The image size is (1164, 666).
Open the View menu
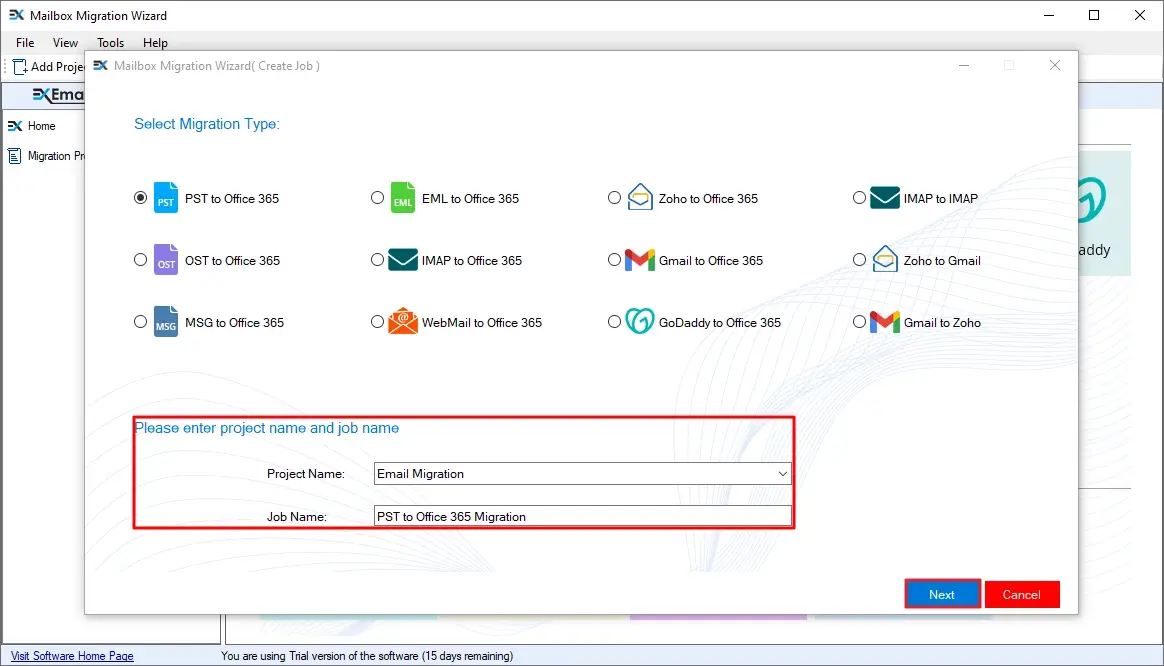[x=65, y=43]
